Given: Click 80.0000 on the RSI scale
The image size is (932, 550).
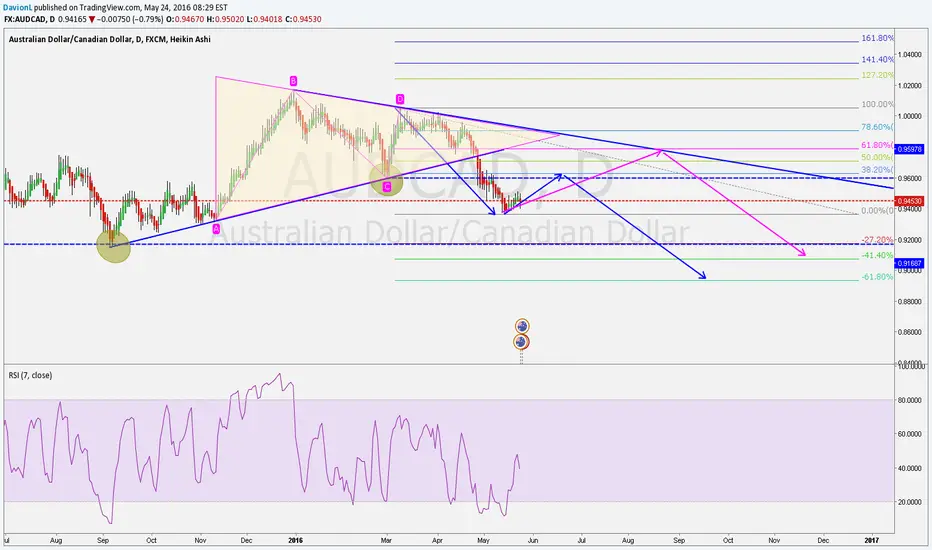Looking at the screenshot, I should (x=910, y=400).
